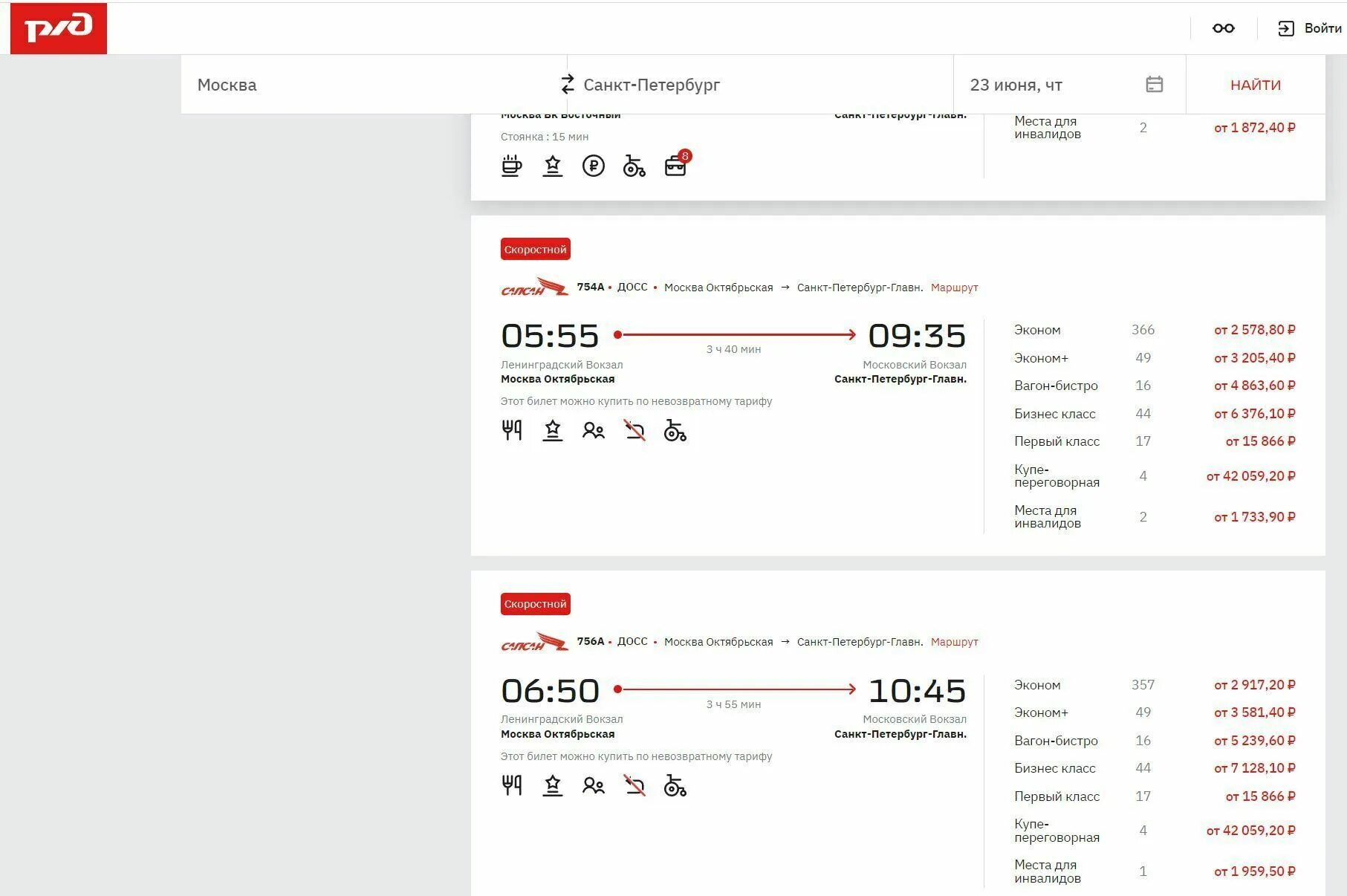
Task: Click passengers group icon for train 754A
Action: [x=594, y=430]
